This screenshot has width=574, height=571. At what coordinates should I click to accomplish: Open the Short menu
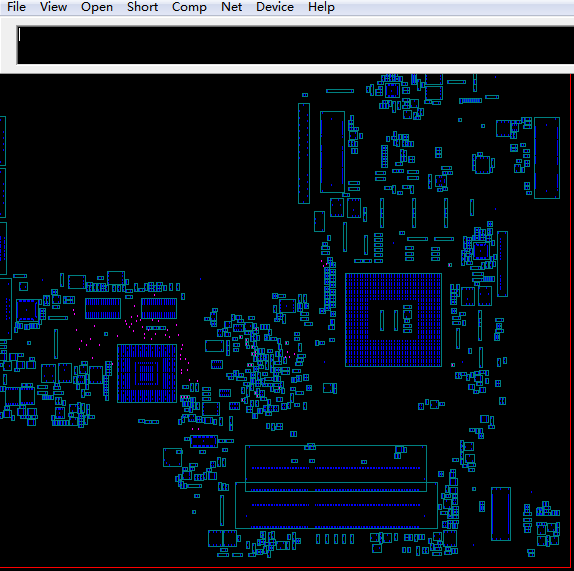[142, 7]
